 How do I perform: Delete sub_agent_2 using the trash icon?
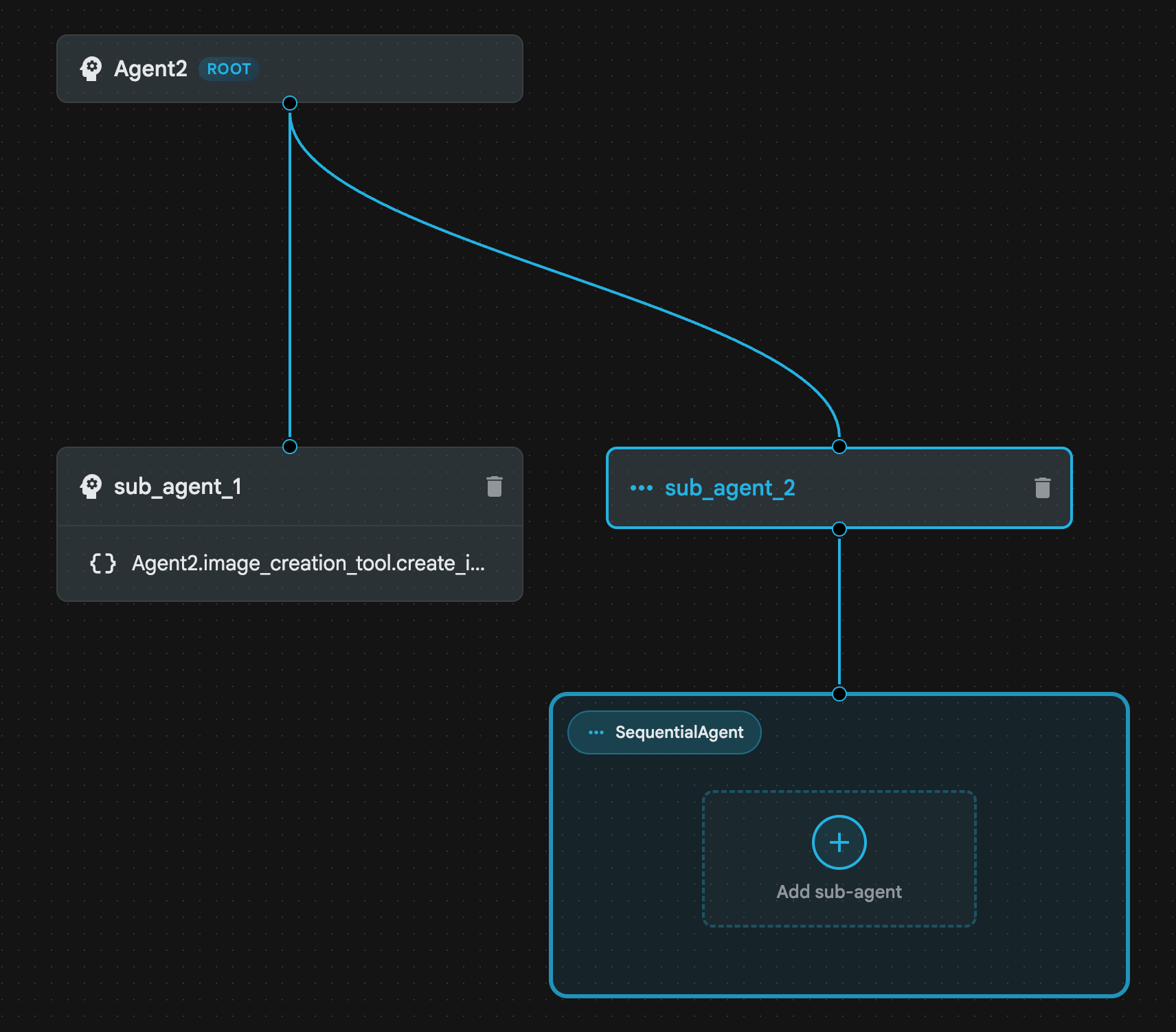coord(1042,488)
